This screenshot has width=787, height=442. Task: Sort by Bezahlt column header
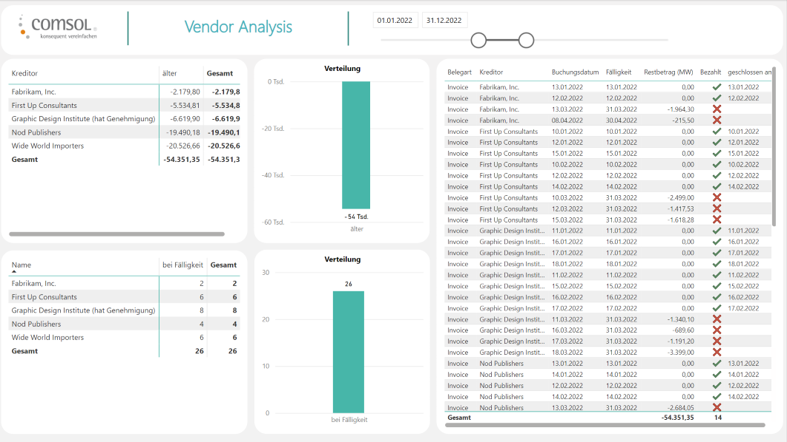pyautogui.click(x=711, y=72)
